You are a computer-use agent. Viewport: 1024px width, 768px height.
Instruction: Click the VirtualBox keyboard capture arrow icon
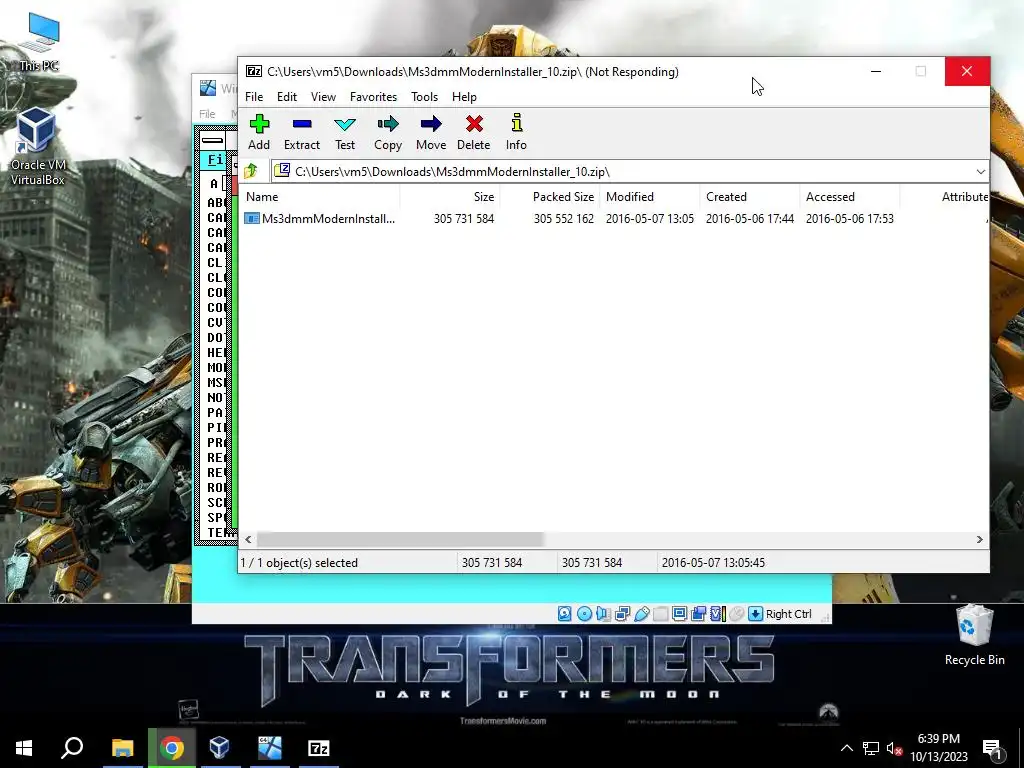756,614
